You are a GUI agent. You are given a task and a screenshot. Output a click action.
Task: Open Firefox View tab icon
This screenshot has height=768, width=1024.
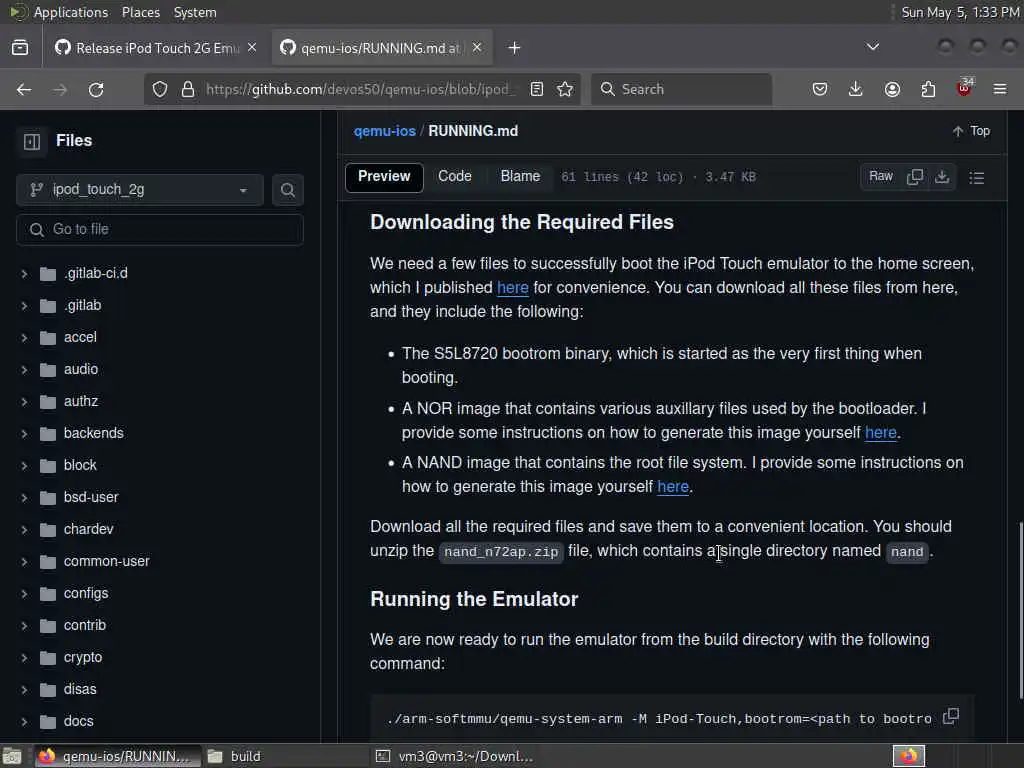pyautogui.click(x=20, y=48)
